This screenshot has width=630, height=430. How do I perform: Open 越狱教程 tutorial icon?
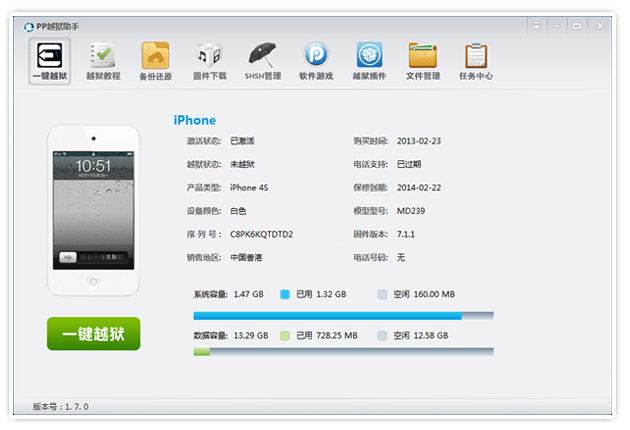pos(103,61)
